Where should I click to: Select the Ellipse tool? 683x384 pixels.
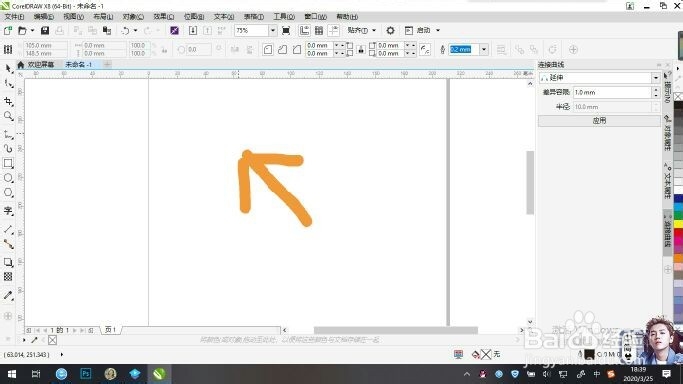click(8, 178)
